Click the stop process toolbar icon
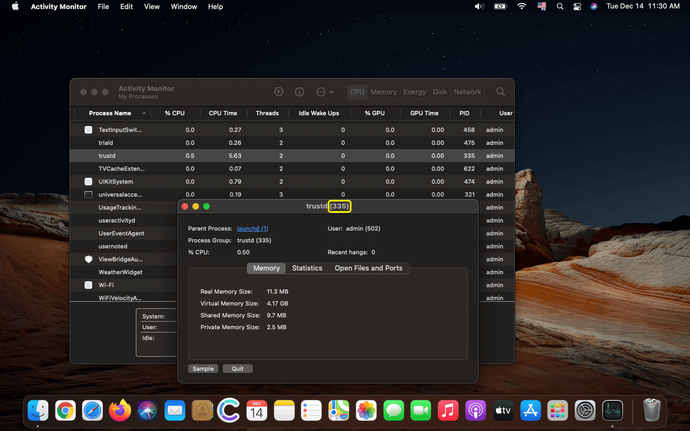This screenshot has width=690, height=431. click(279, 92)
